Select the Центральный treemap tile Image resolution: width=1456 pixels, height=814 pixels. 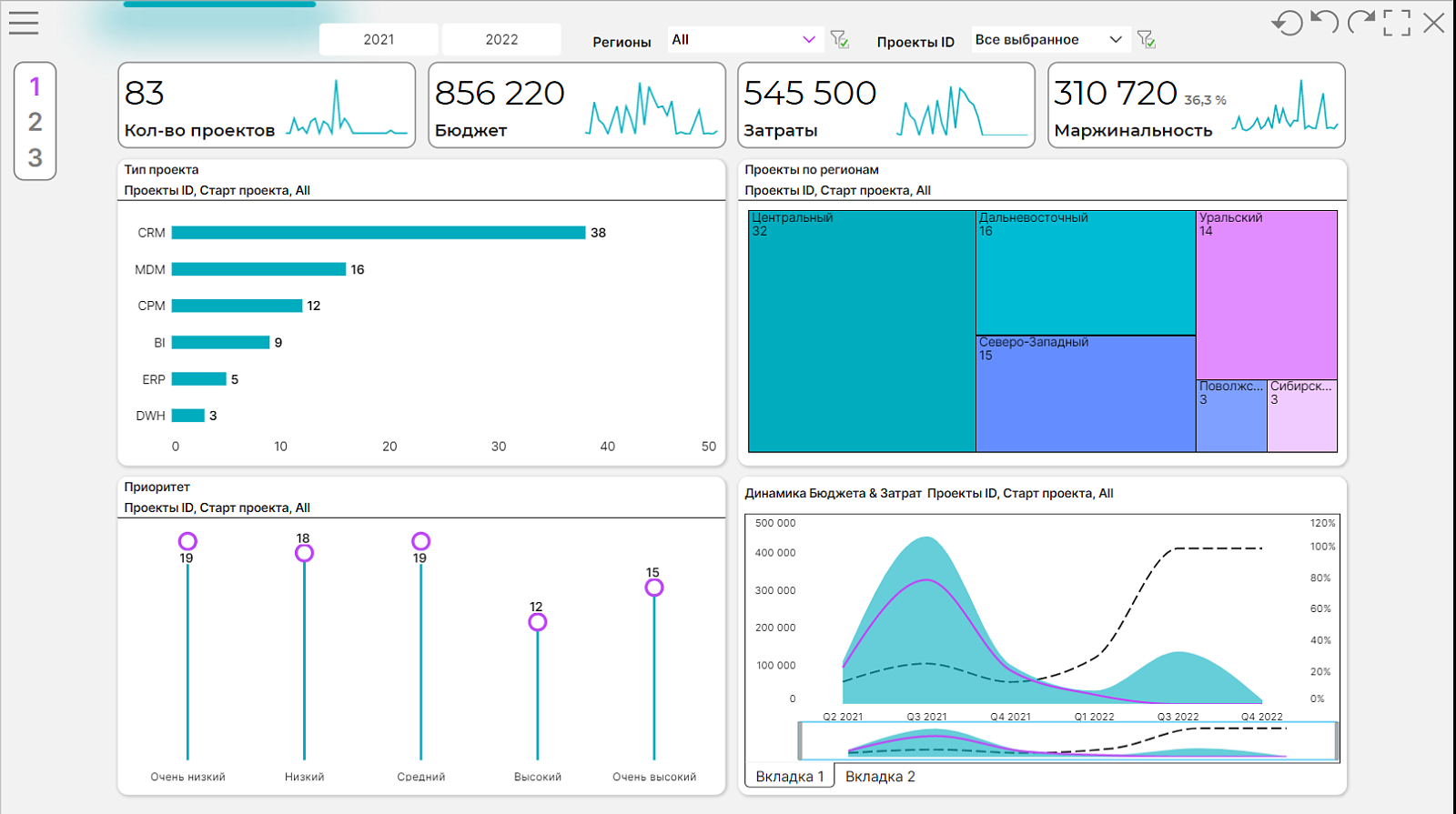pyautogui.click(x=862, y=331)
